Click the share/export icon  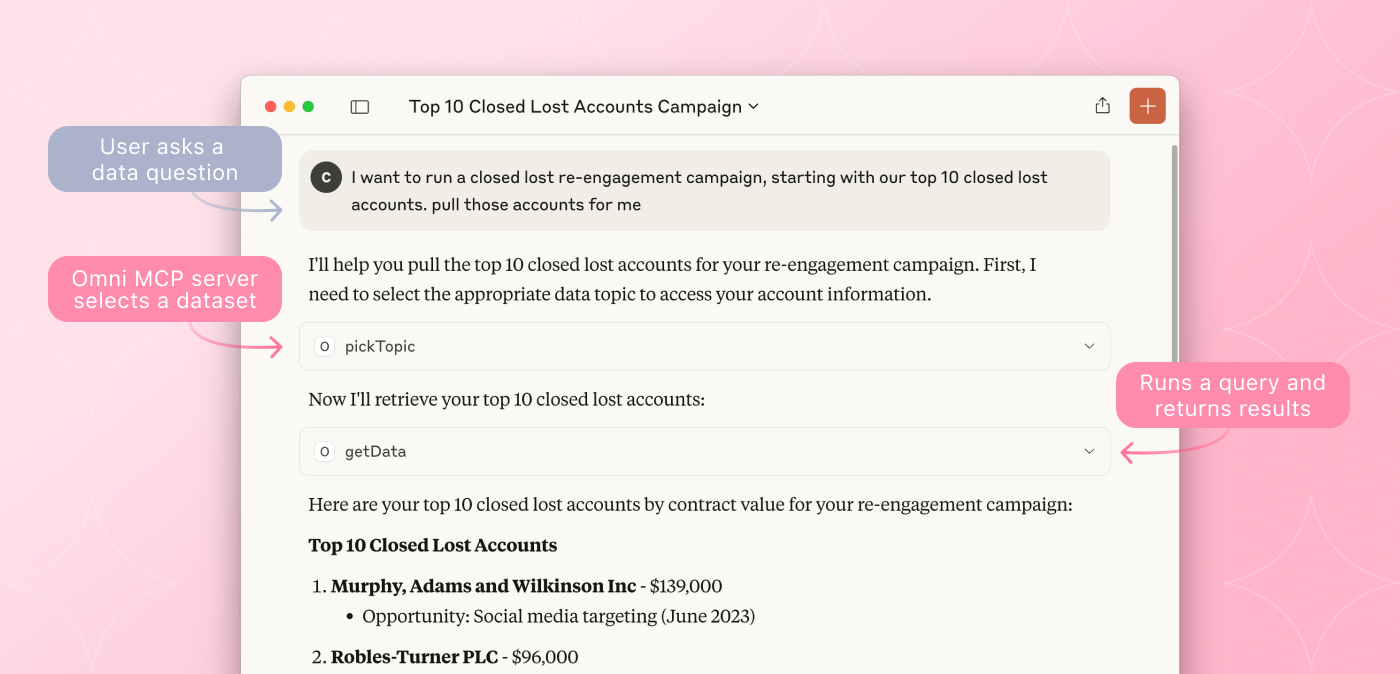(1102, 106)
